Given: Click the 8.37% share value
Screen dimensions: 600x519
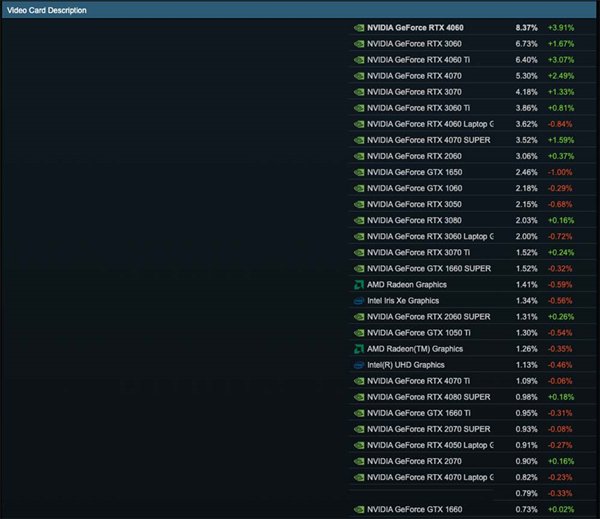Looking at the screenshot, I should tap(527, 28).
